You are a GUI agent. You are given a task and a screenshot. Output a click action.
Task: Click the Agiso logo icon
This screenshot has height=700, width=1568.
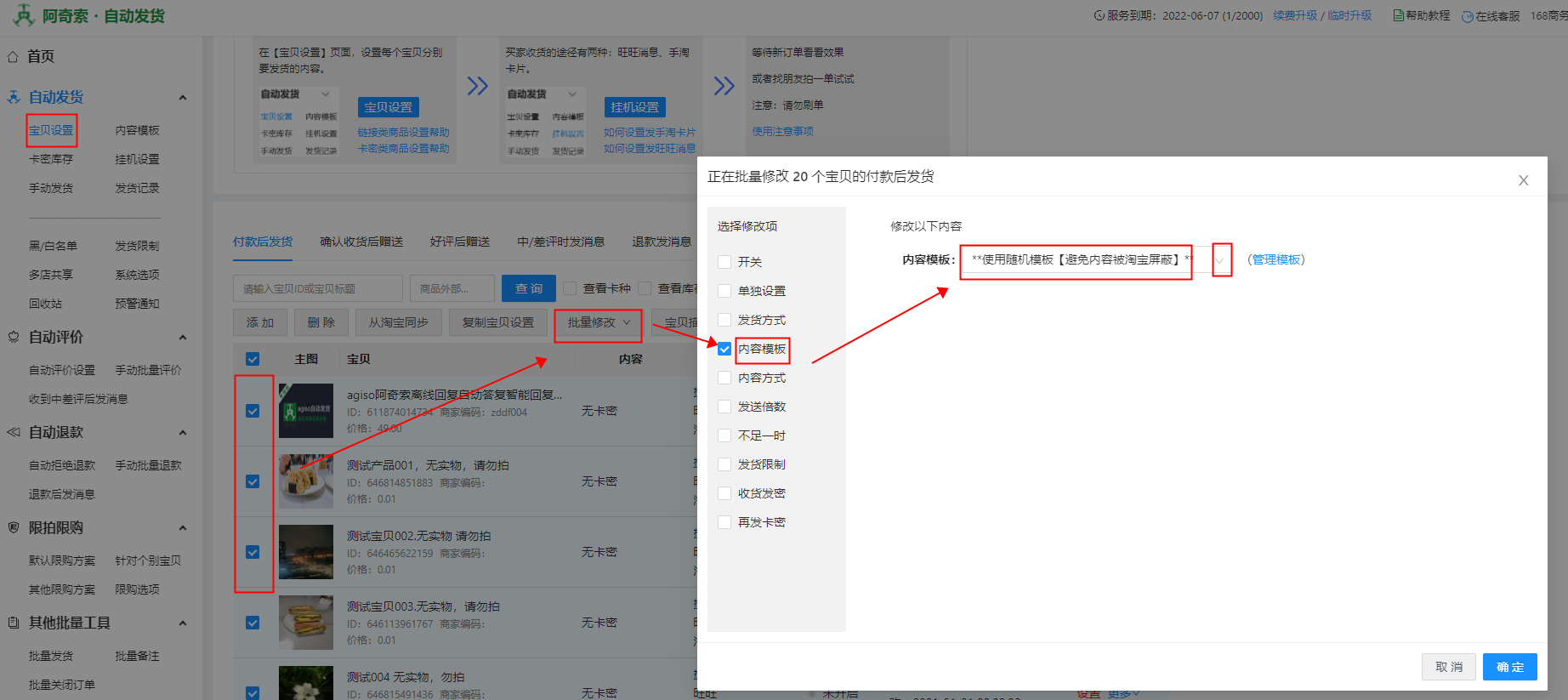23,14
